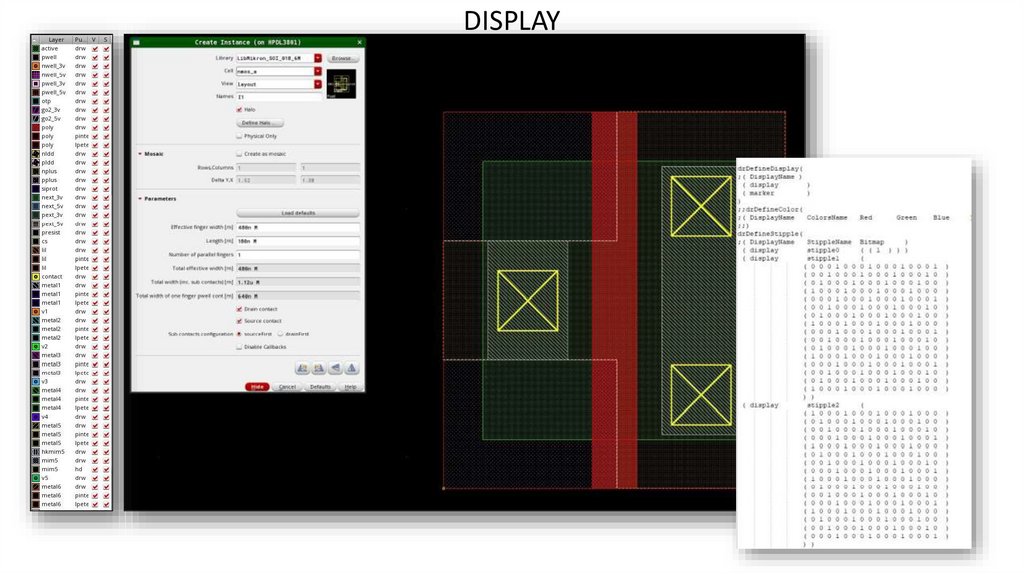The image size is (1024, 574).
Task: Toggle the Halo checkbox
Action: click(x=239, y=110)
